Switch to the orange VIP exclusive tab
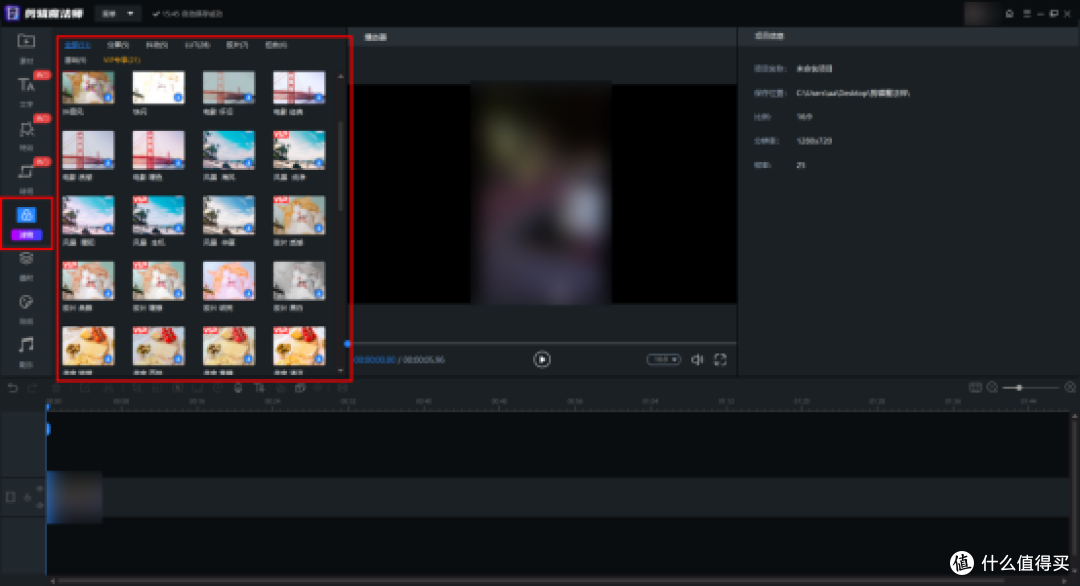This screenshot has height=586, width=1080. [x=122, y=60]
